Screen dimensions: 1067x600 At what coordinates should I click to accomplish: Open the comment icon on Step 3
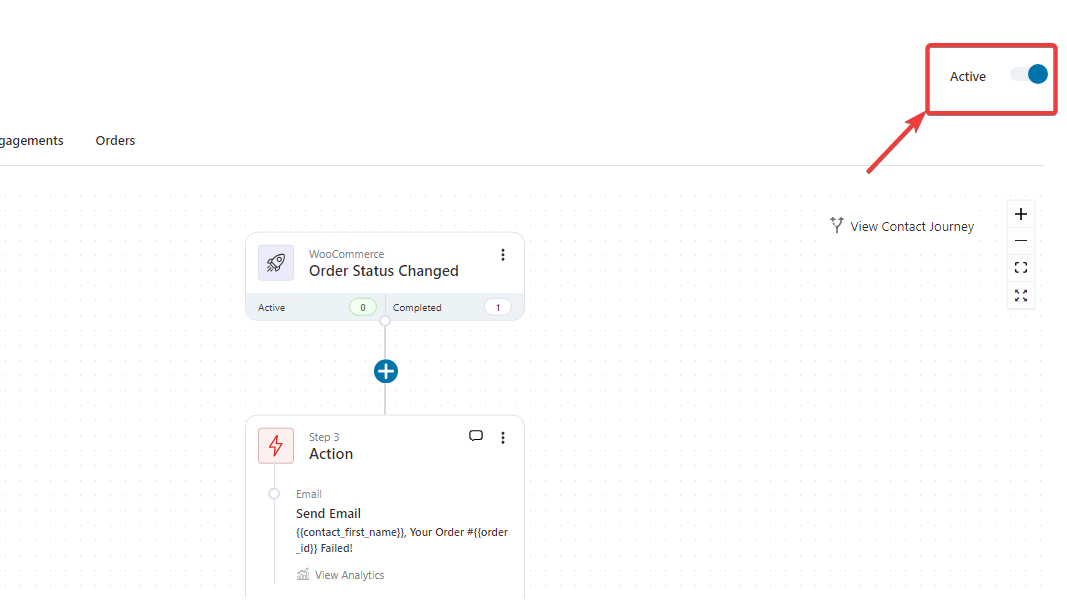point(476,436)
